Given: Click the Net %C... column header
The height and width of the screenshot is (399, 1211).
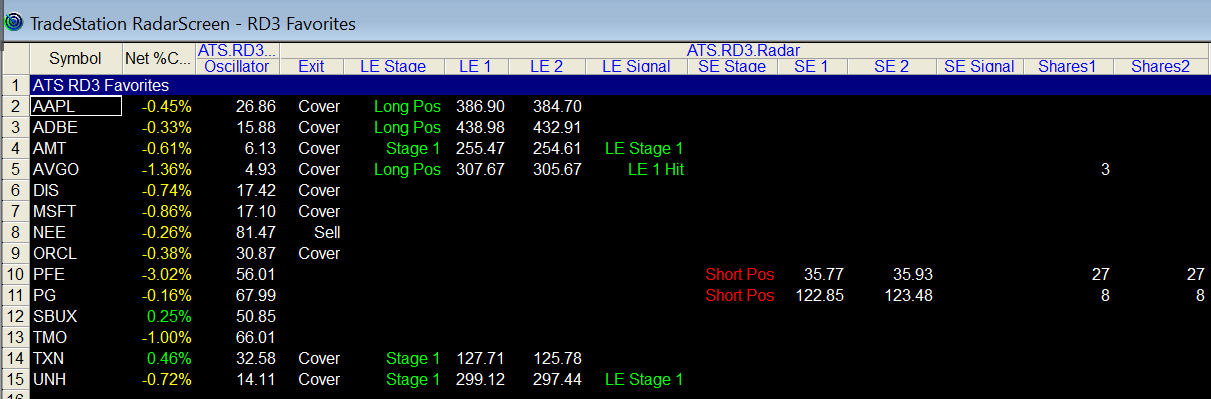Looking at the screenshot, I should (158, 58).
